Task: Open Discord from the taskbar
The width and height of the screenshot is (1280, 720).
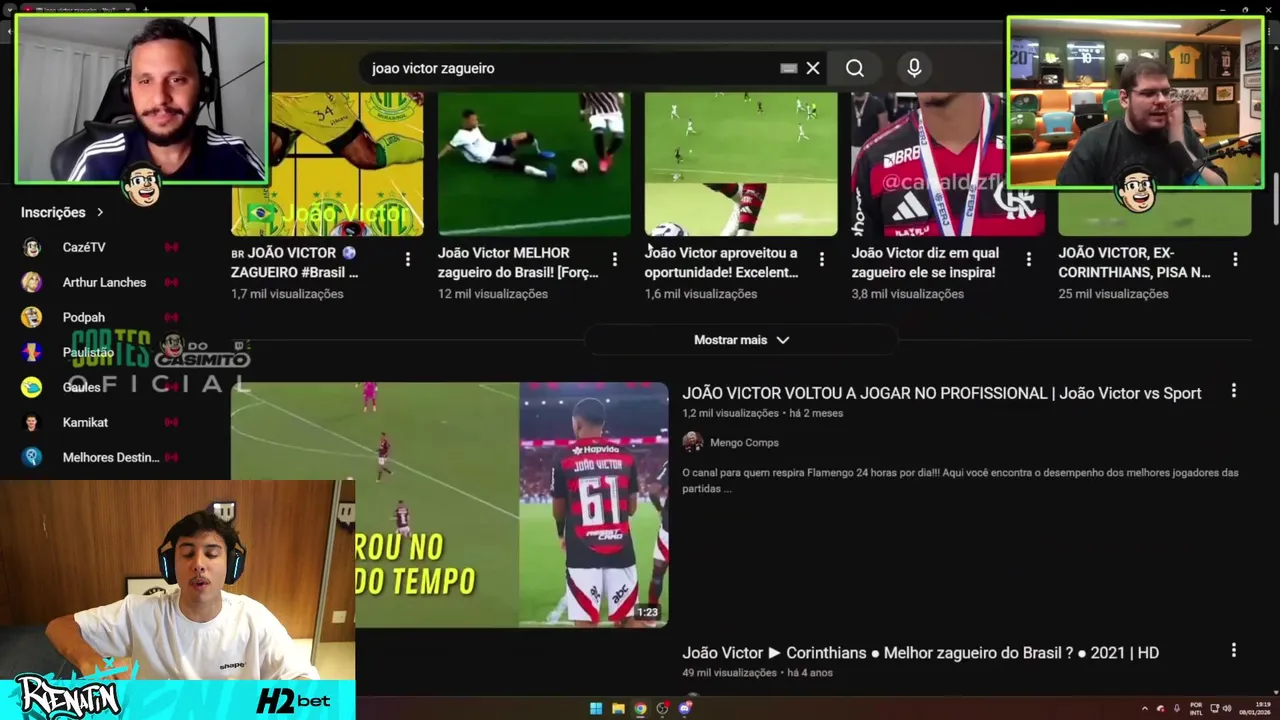Action: (684, 708)
